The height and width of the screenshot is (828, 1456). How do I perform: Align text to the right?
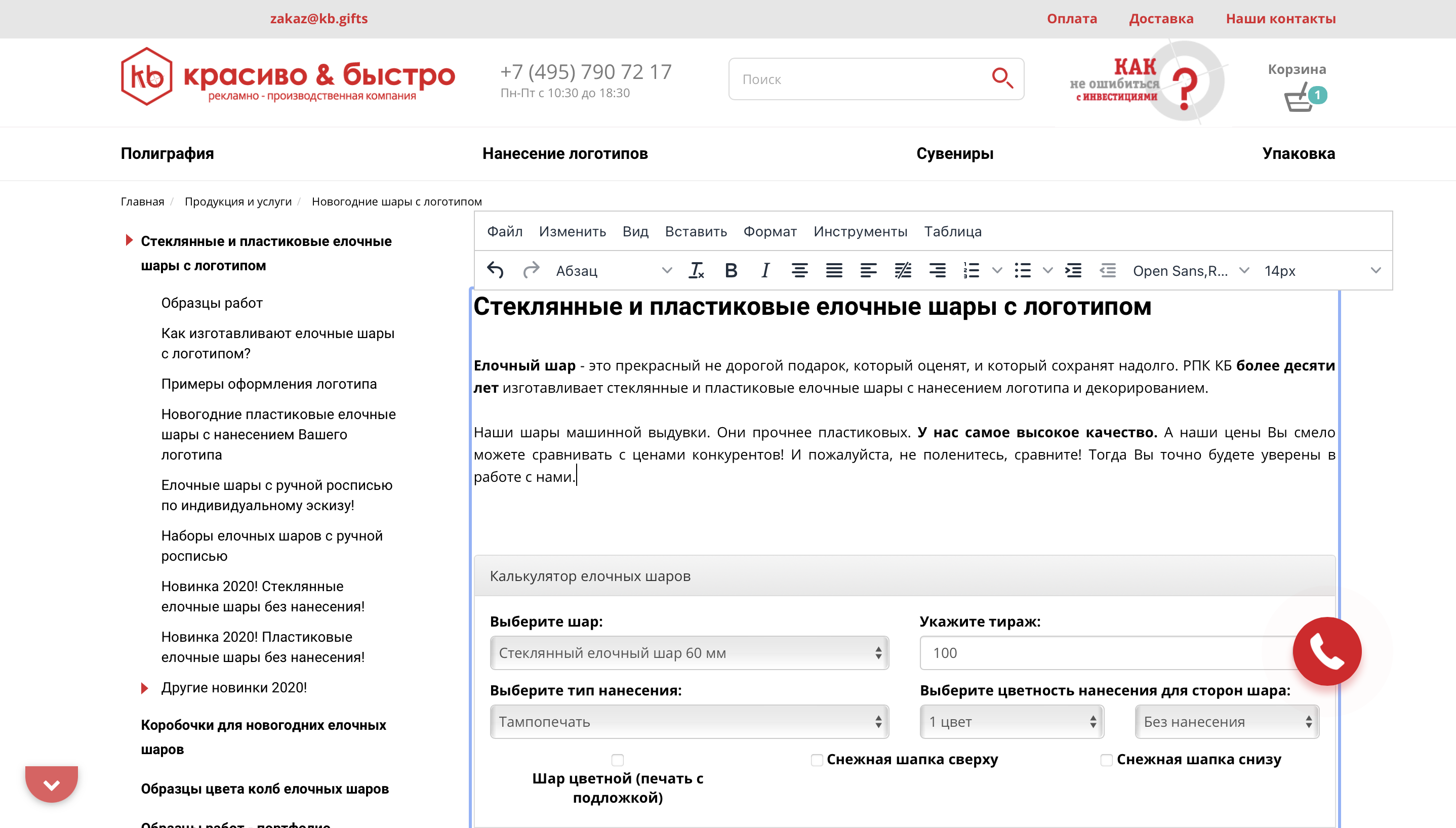[x=937, y=271]
